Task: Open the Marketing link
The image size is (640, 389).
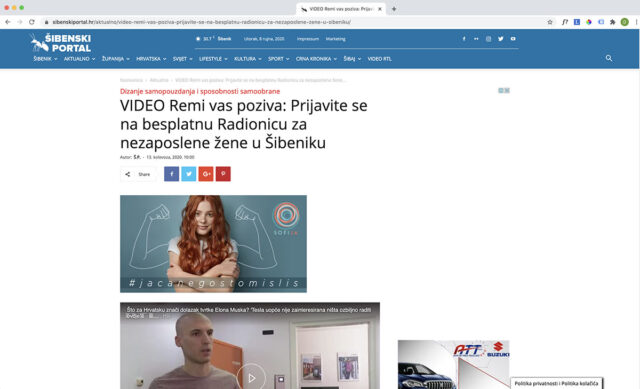Action: (x=336, y=39)
